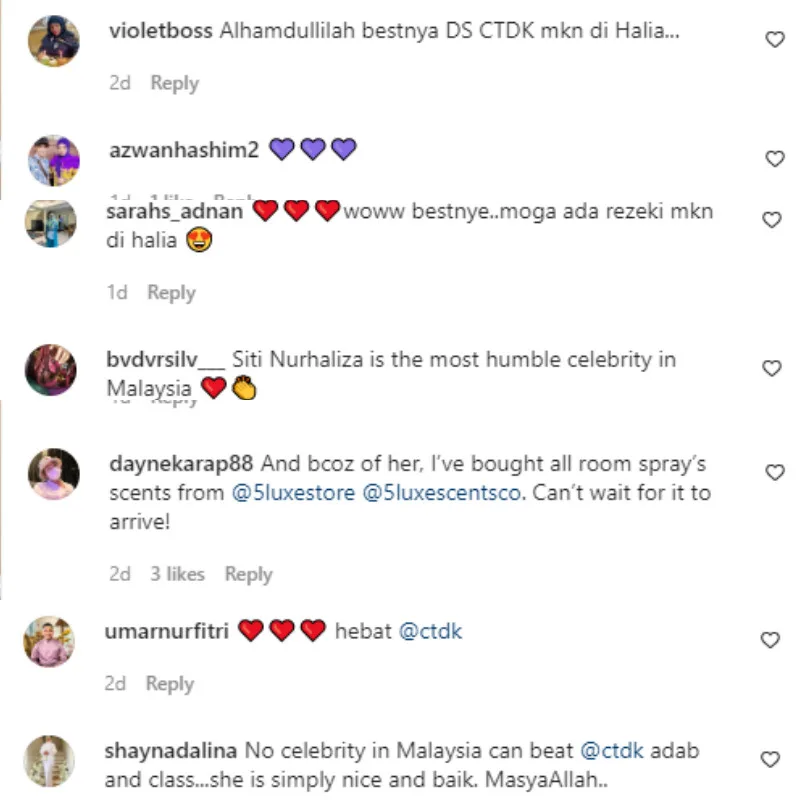Image resolution: width=800 pixels, height=800 pixels.
Task: Heart the bvdvrsilv___ comment
Action: pos(773,369)
